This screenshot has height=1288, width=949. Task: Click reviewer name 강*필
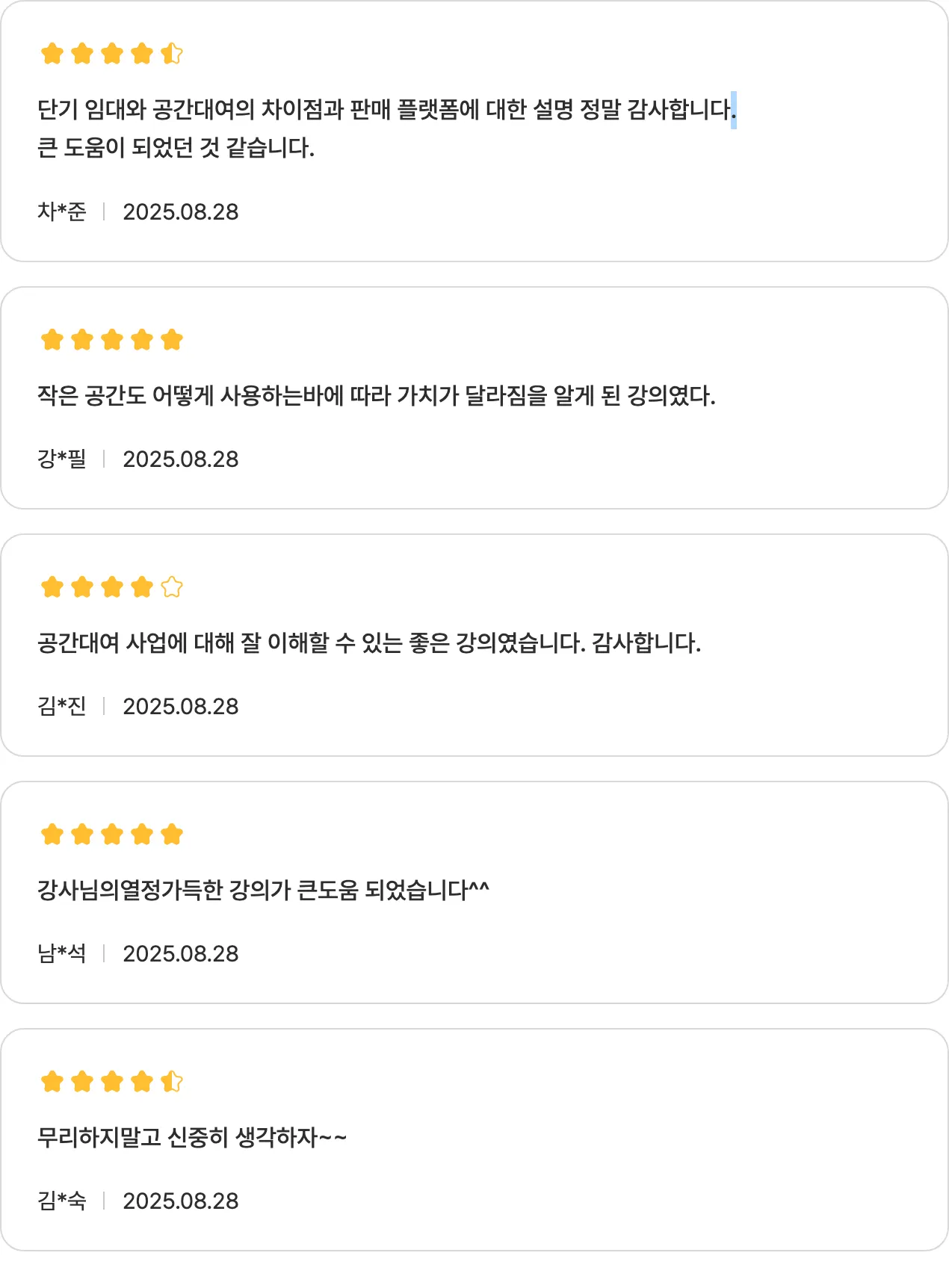tap(62, 459)
